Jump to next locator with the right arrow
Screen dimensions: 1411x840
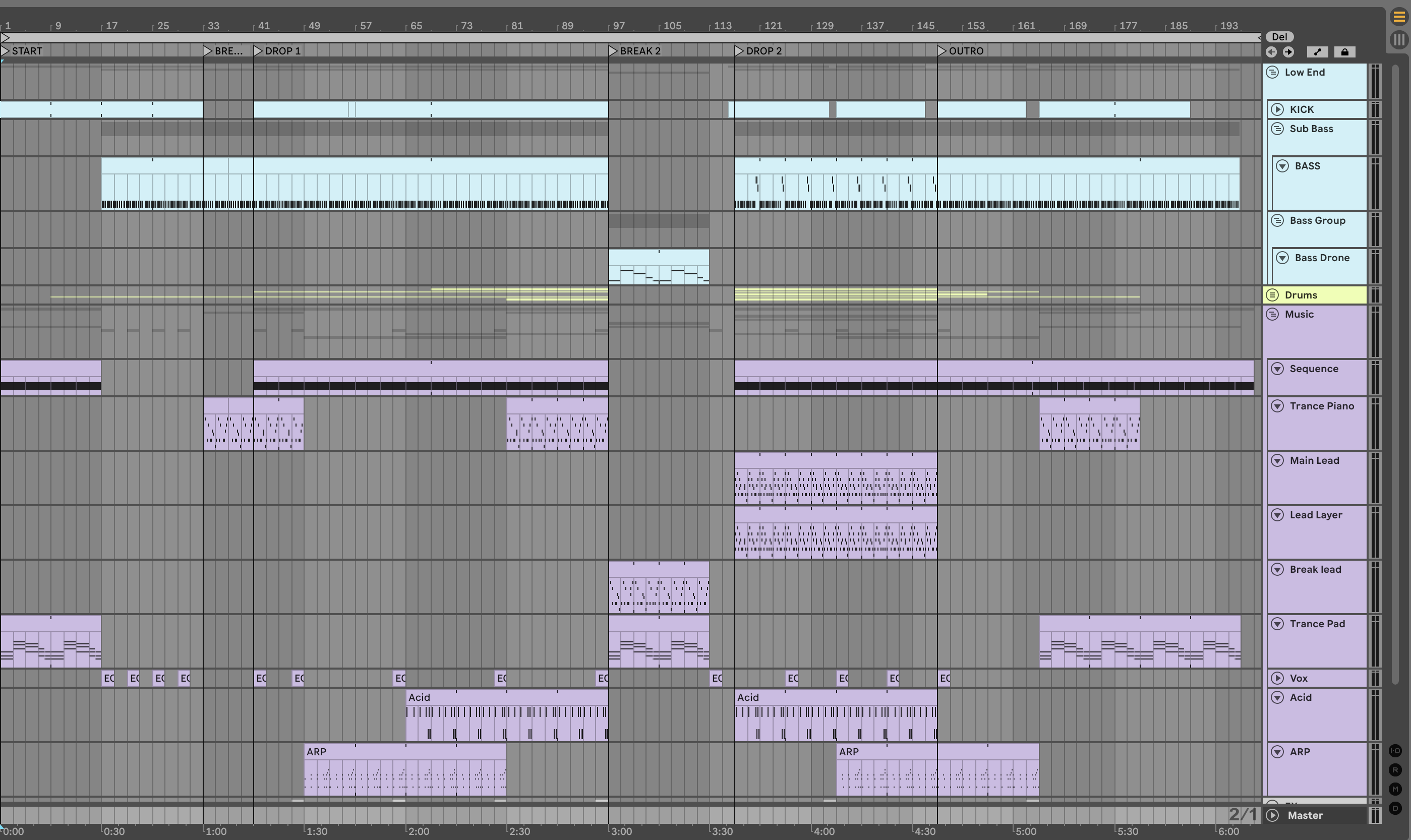point(1288,52)
